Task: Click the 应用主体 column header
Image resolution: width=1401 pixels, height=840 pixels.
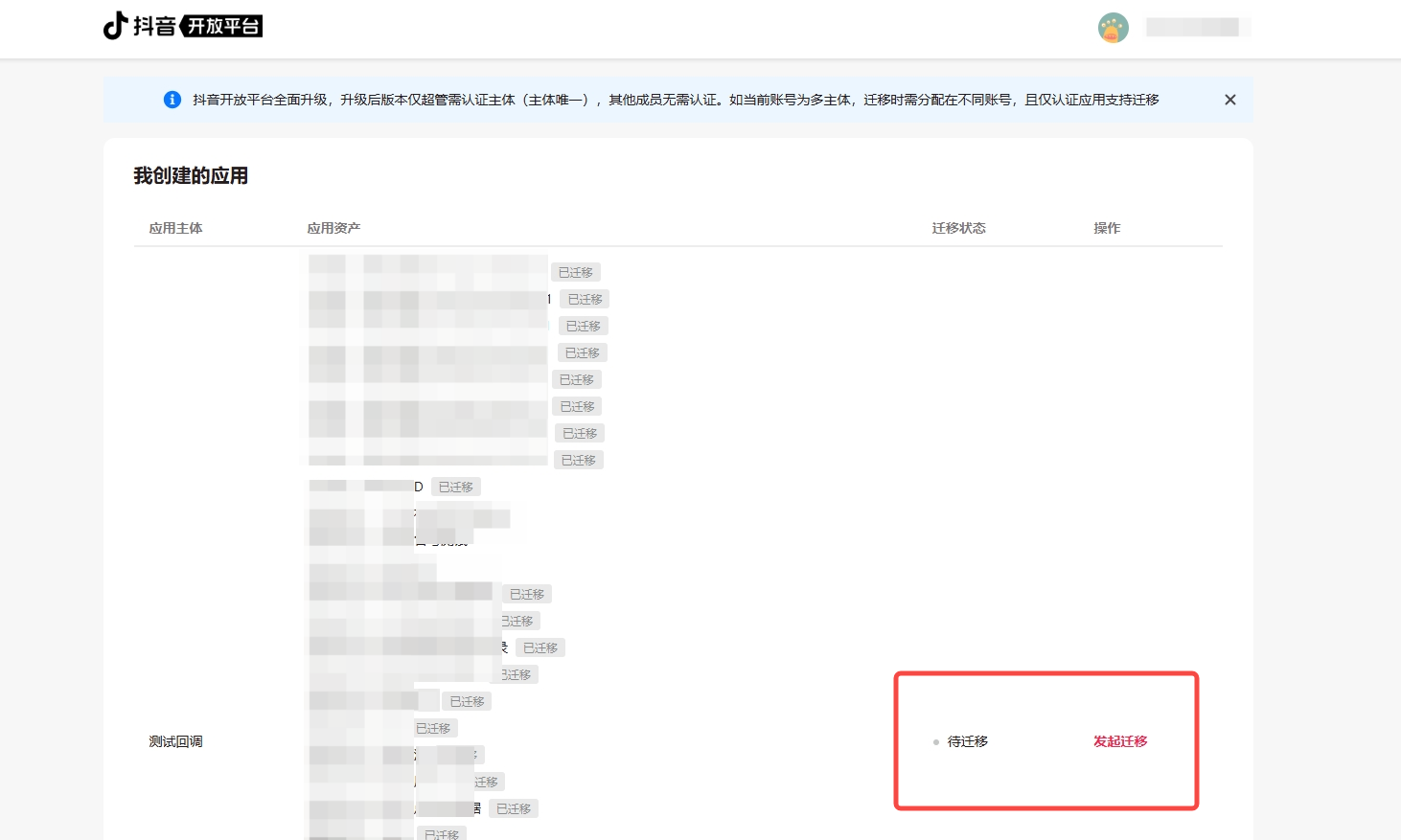Action: 175,228
